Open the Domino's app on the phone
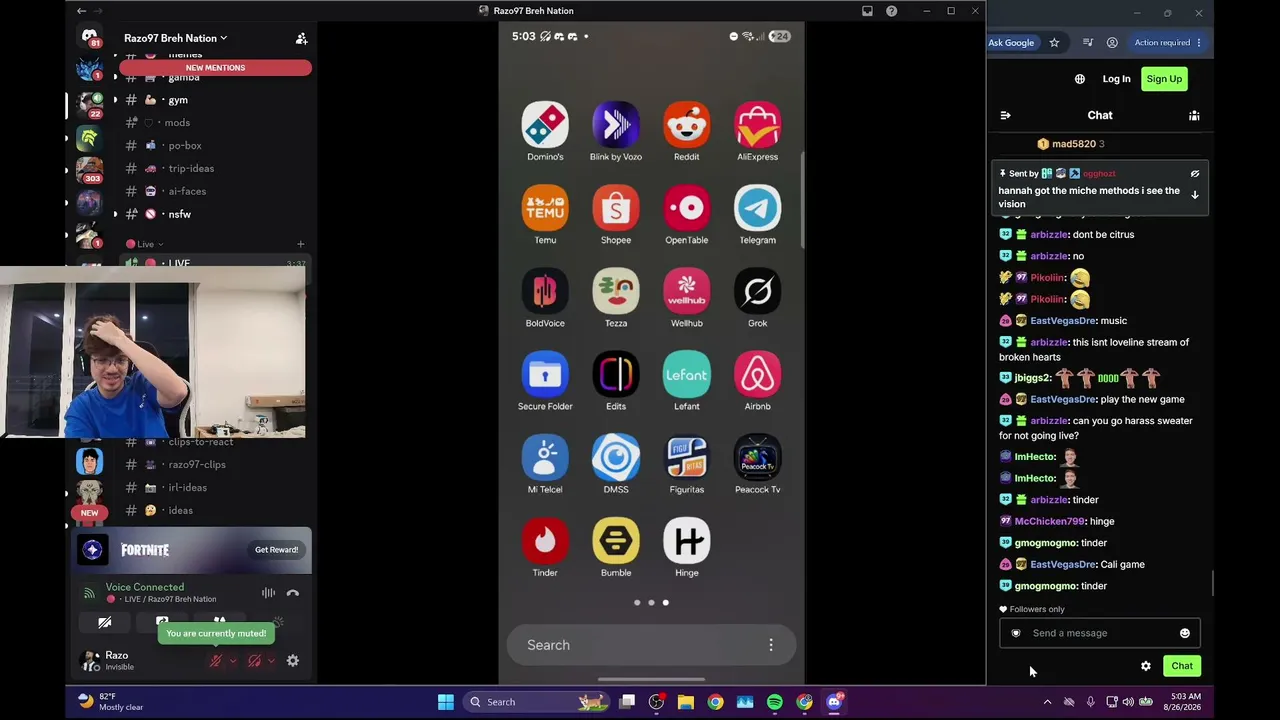 pyautogui.click(x=545, y=126)
